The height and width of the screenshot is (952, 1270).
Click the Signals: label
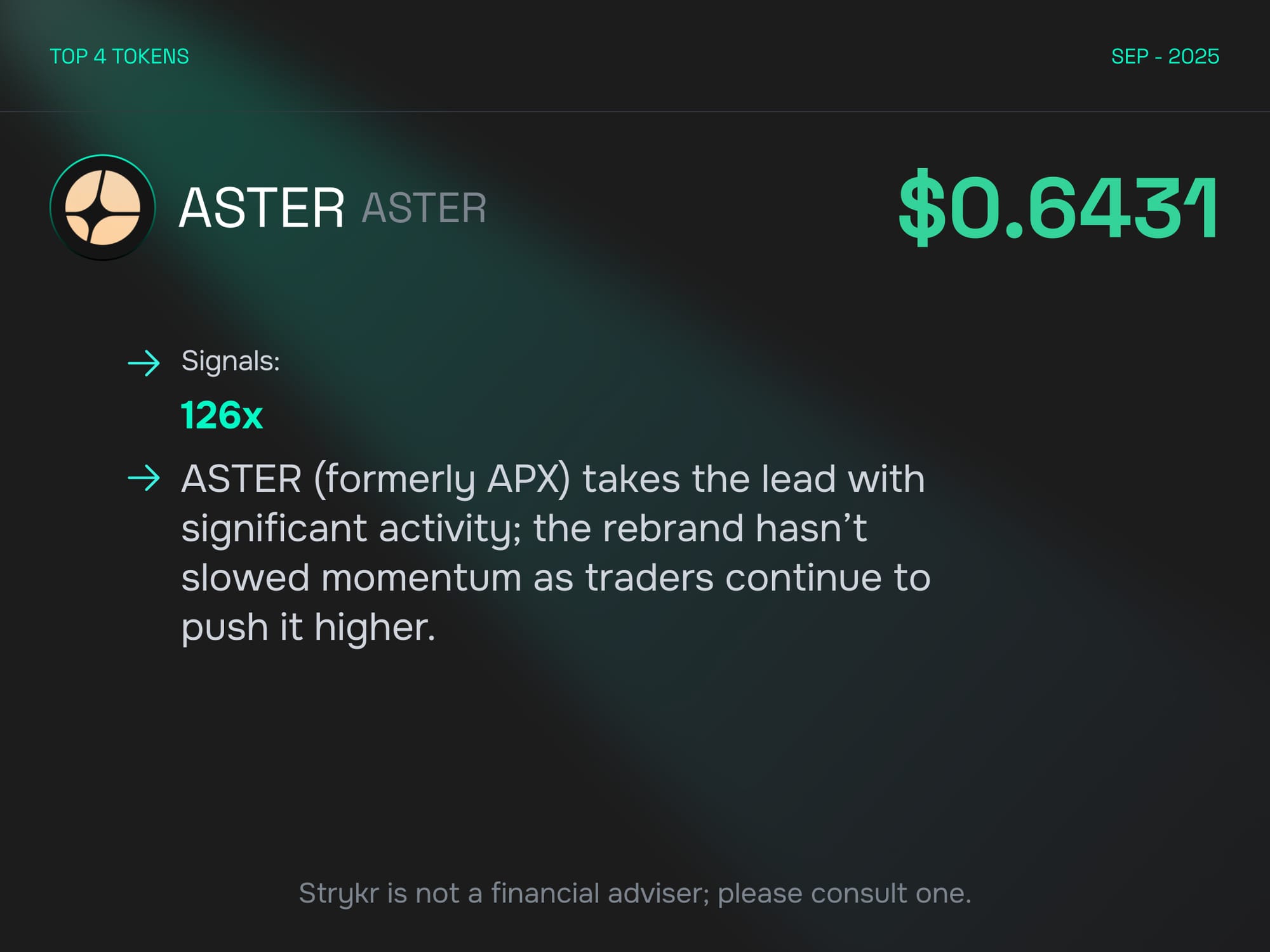coord(231,361)
